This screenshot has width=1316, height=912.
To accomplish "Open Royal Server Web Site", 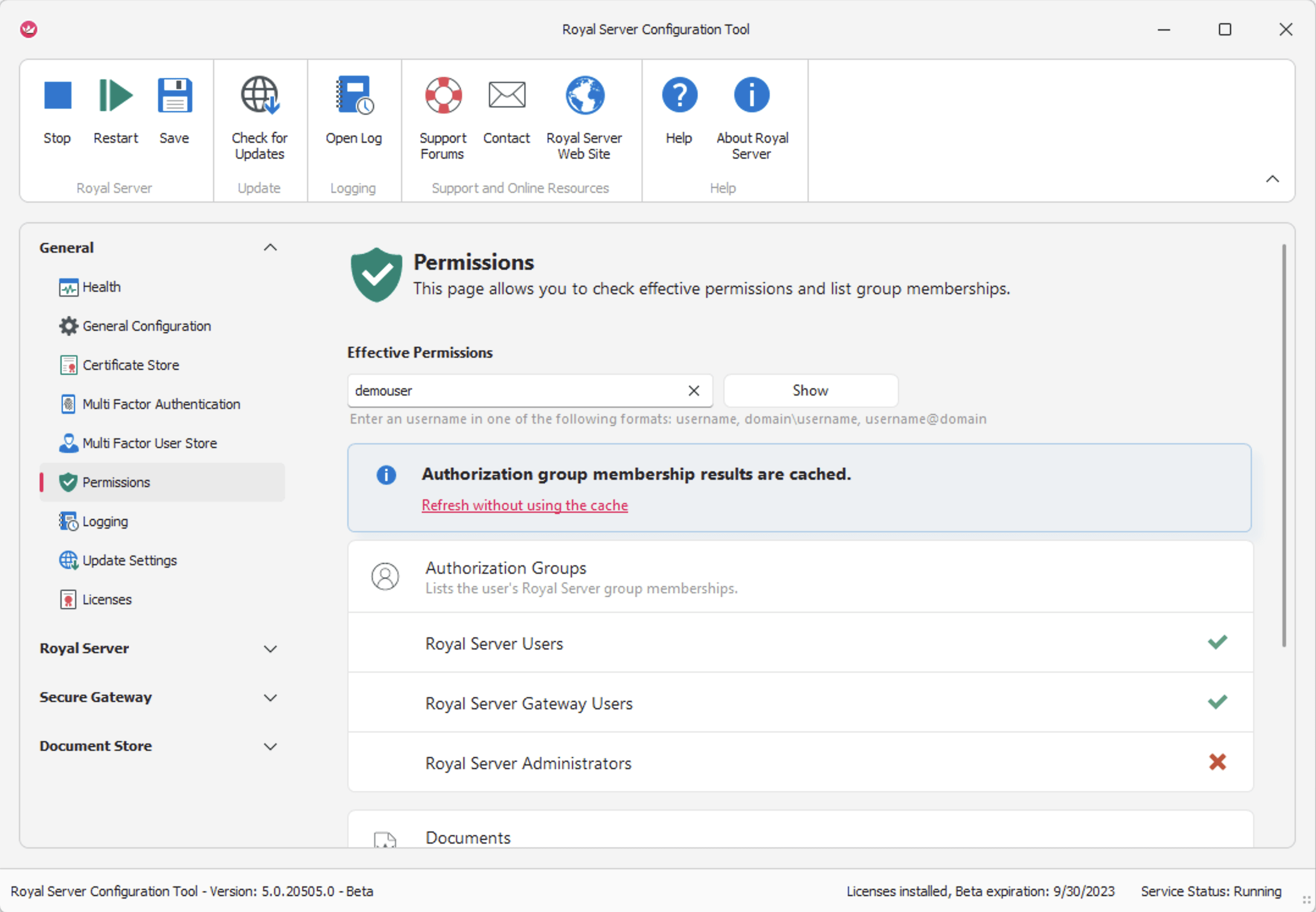I will pyautogui.click(x=584, y=117).
